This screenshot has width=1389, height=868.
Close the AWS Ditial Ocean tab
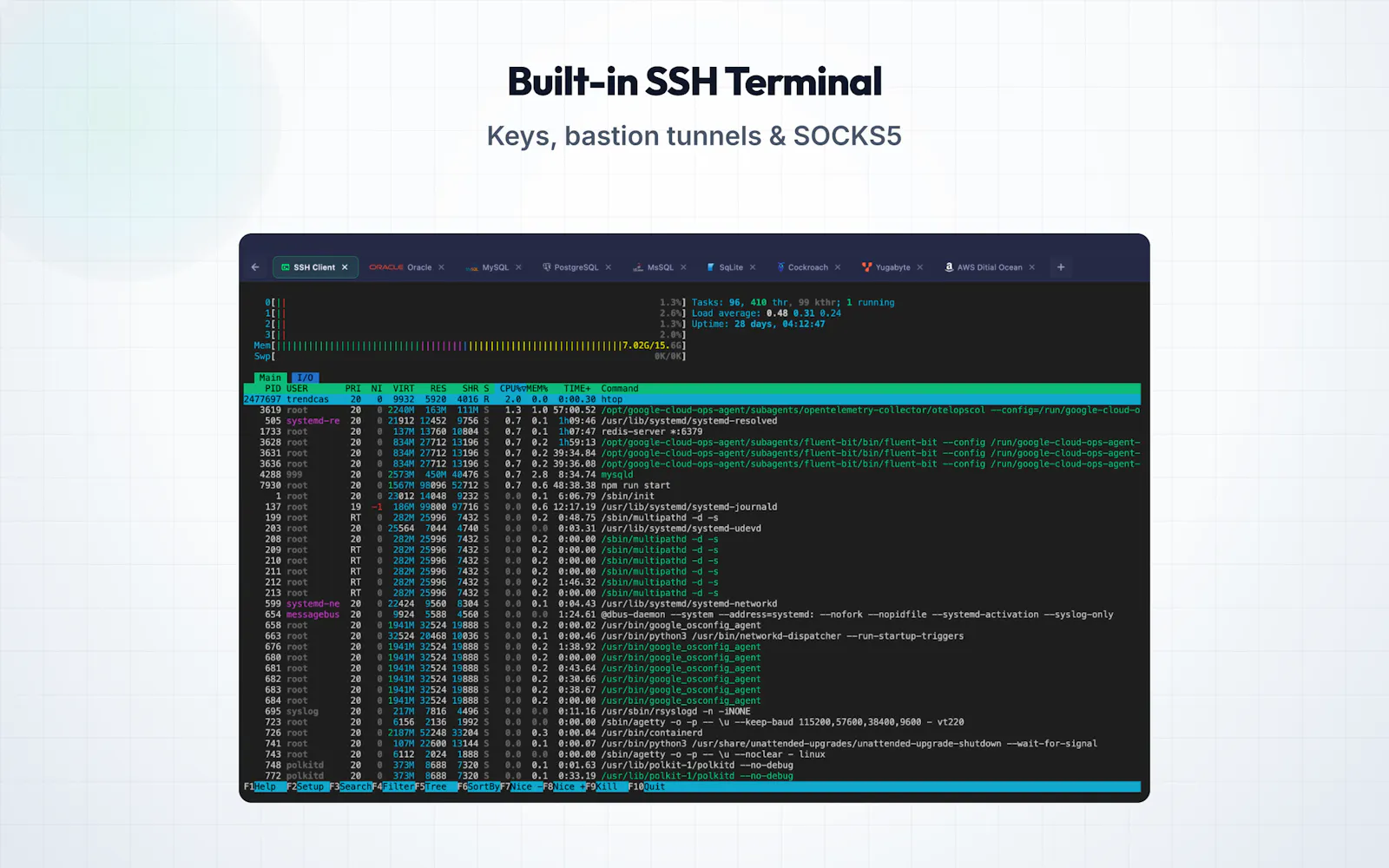click(1031, 267)
